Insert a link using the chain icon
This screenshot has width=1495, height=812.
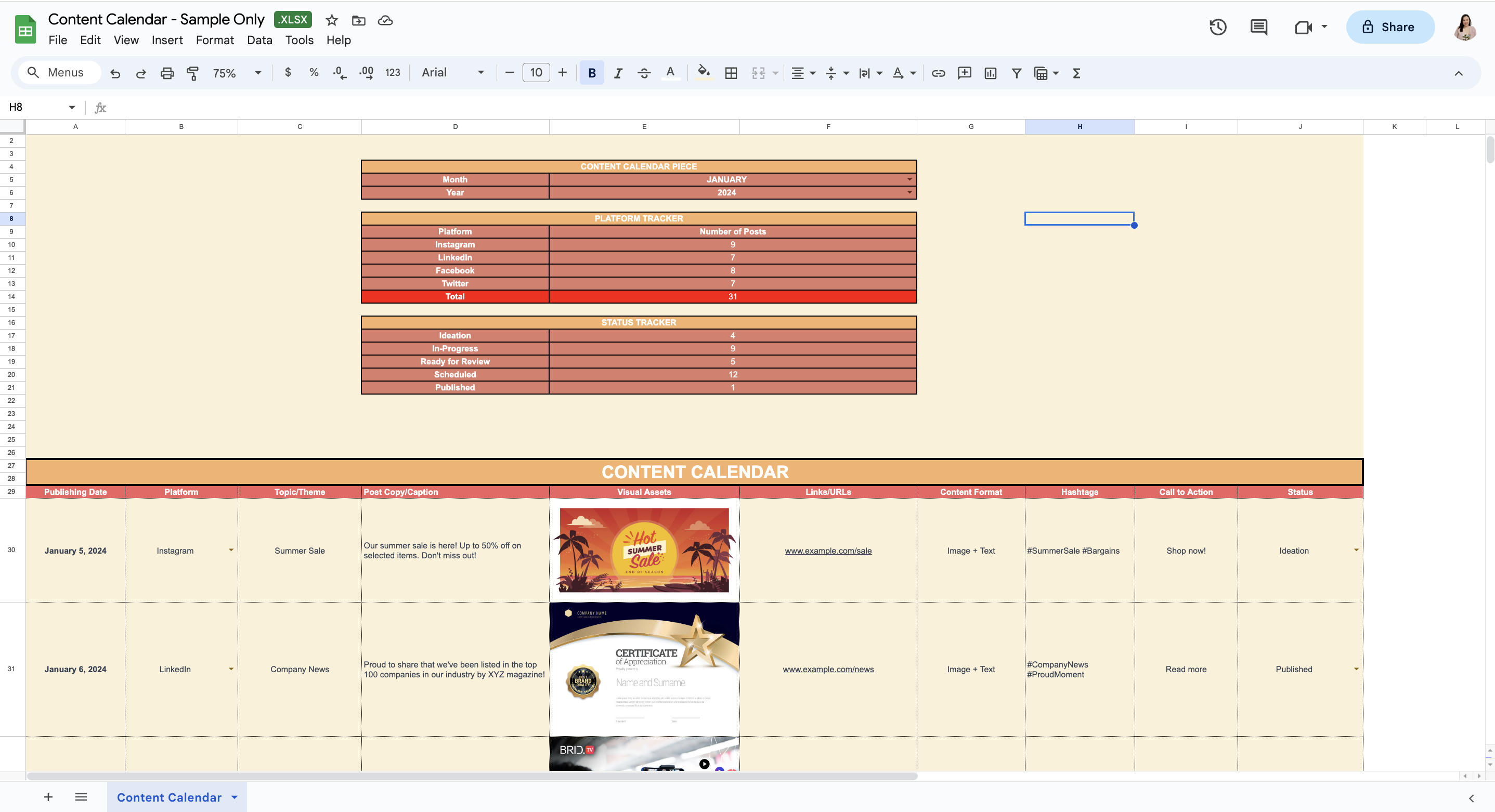pos(939,73)
